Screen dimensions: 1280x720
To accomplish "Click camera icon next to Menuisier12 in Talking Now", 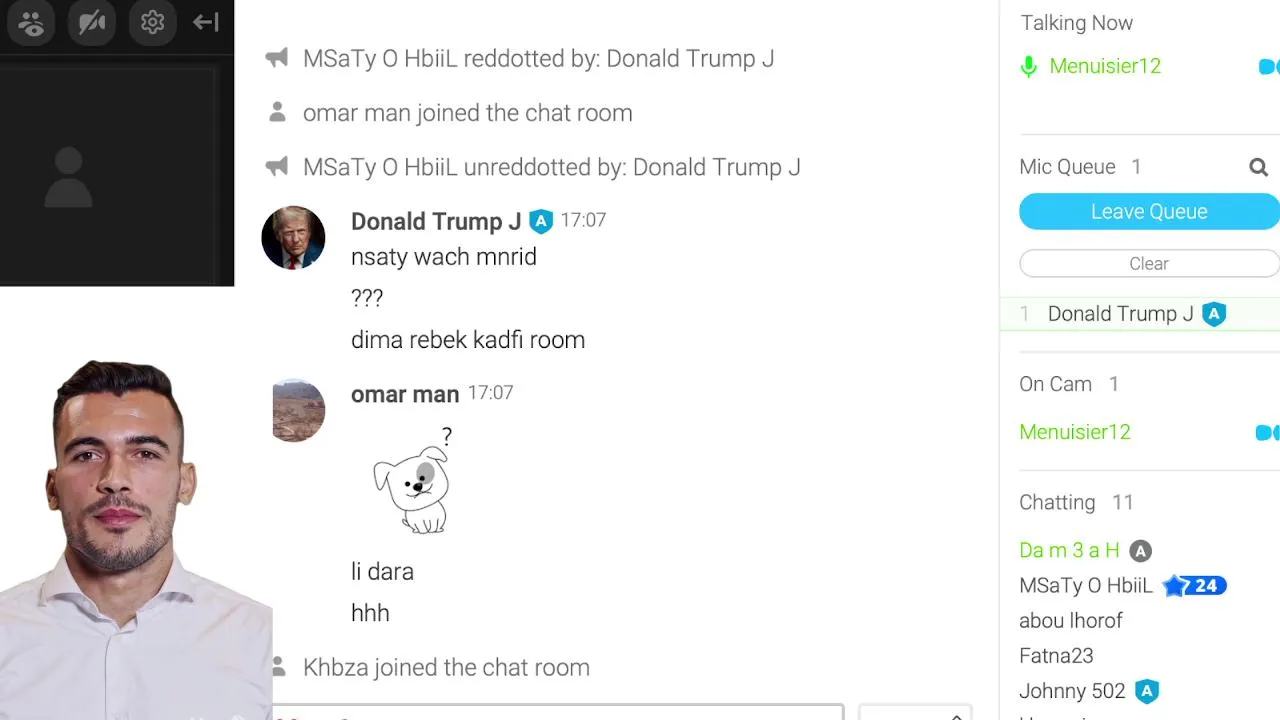I will 1268,67.
